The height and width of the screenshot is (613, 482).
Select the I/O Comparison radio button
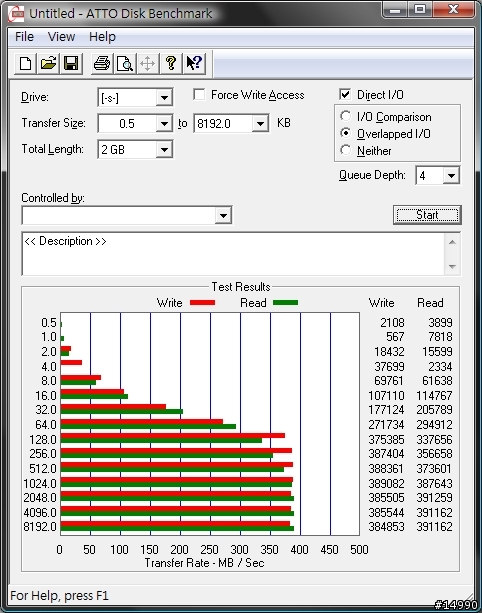click(x=346, y=116)
